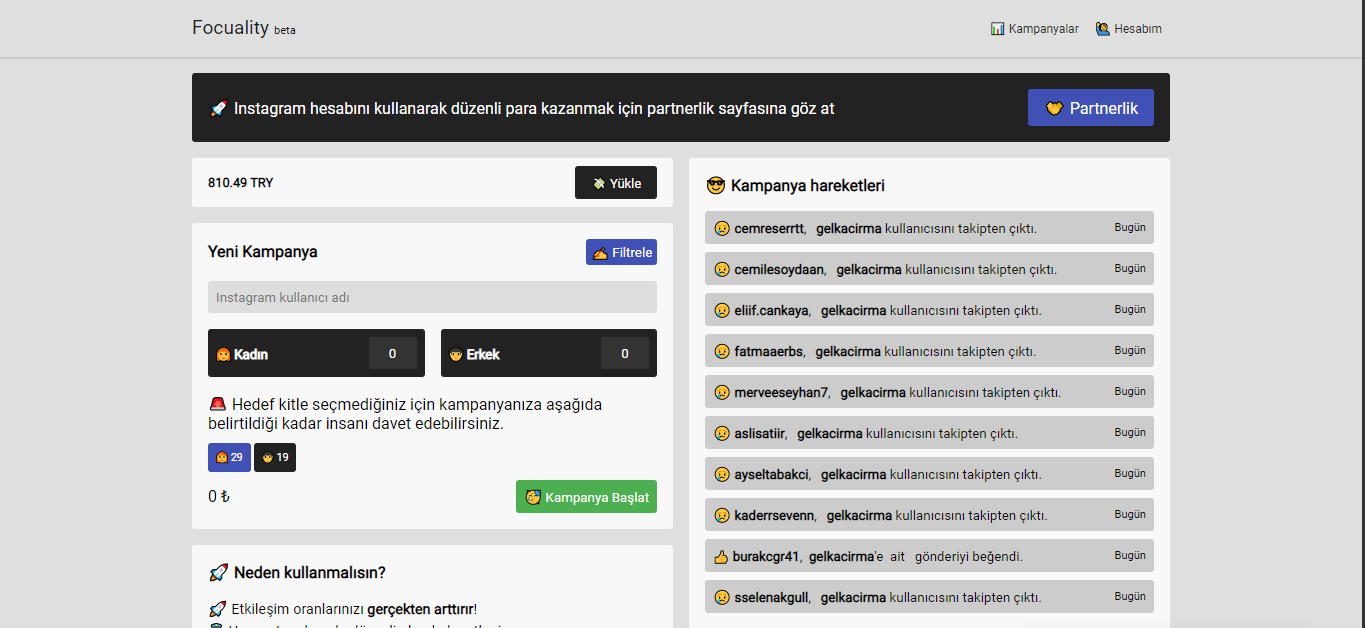The image size is (1365, 628).
Task: Click the Neden kullanmalısın? heading
Action: pos(310,573)
